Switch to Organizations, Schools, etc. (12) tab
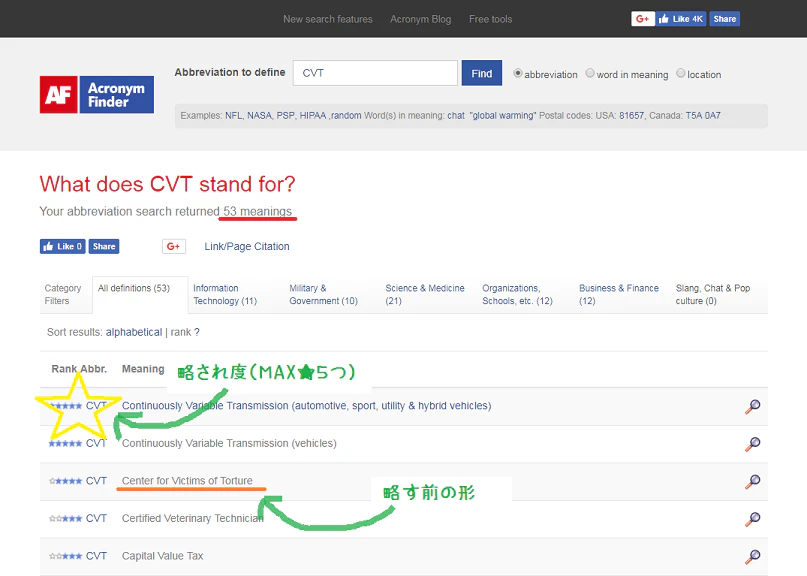Image resolution: width=807 pixels, height=576 pixels. (x=517, y=294)
